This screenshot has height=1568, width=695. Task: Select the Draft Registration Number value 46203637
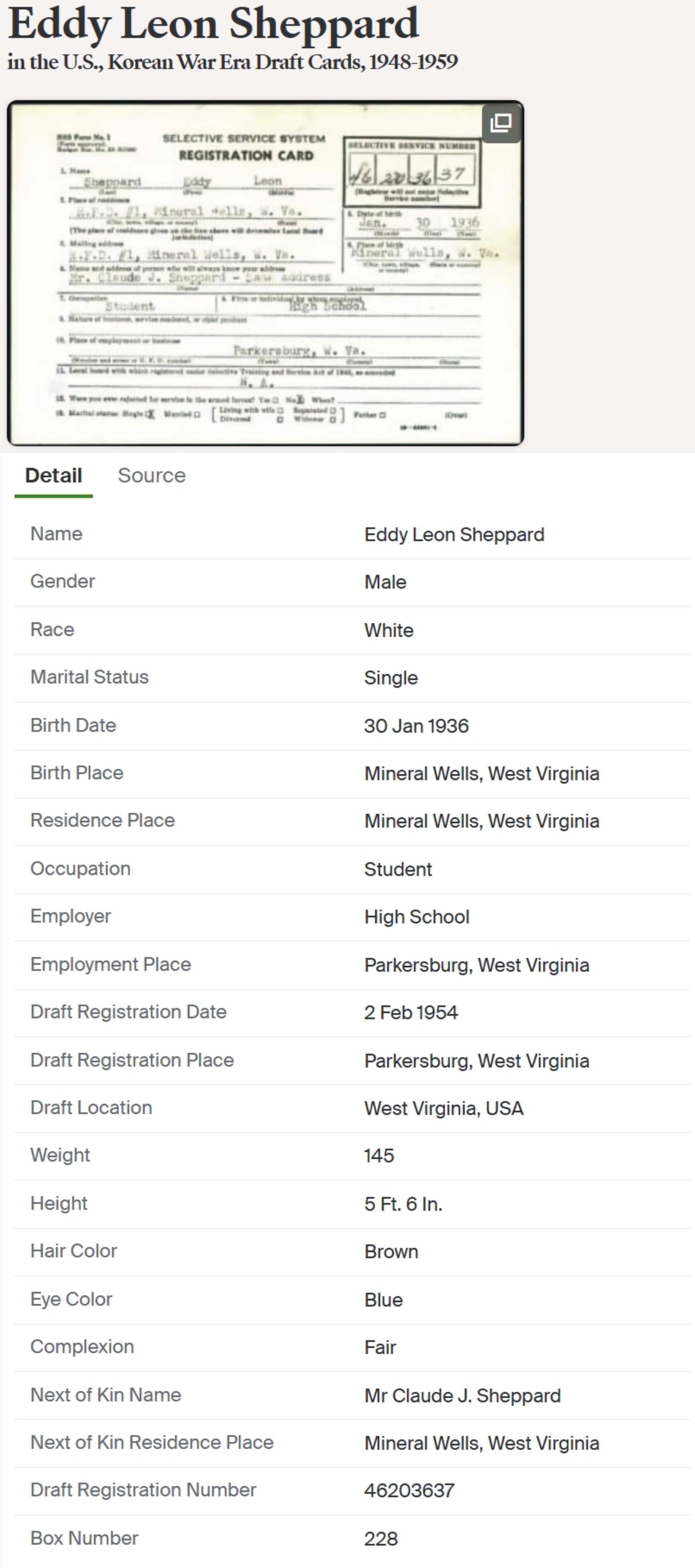coord(409,1490)
